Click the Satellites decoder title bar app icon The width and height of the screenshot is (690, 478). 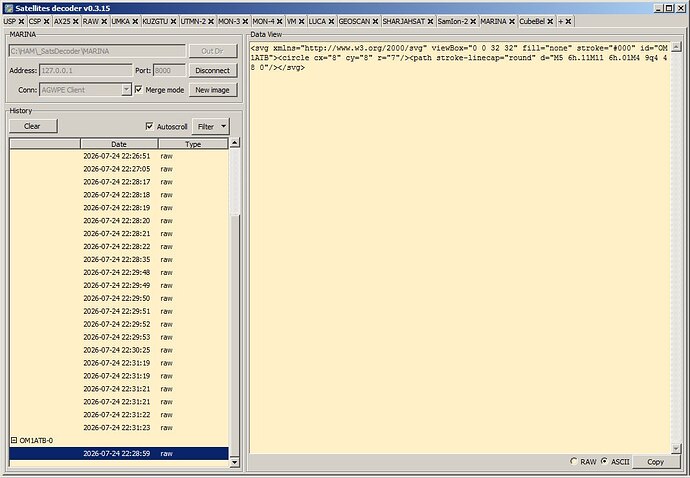(x=8, y=8)
